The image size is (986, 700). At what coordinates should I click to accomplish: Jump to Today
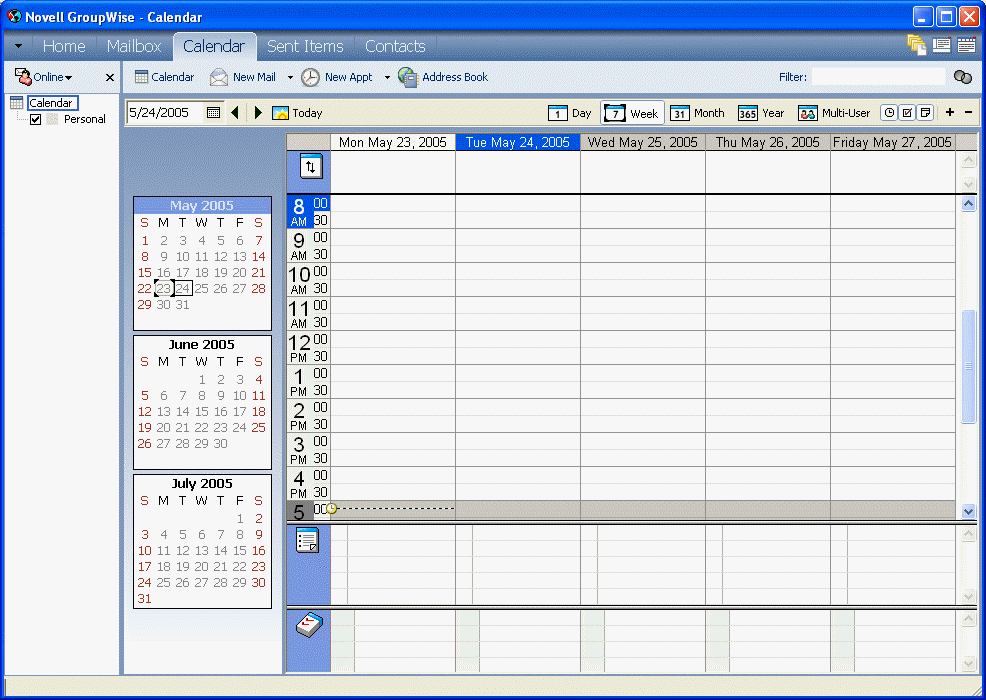297,113
